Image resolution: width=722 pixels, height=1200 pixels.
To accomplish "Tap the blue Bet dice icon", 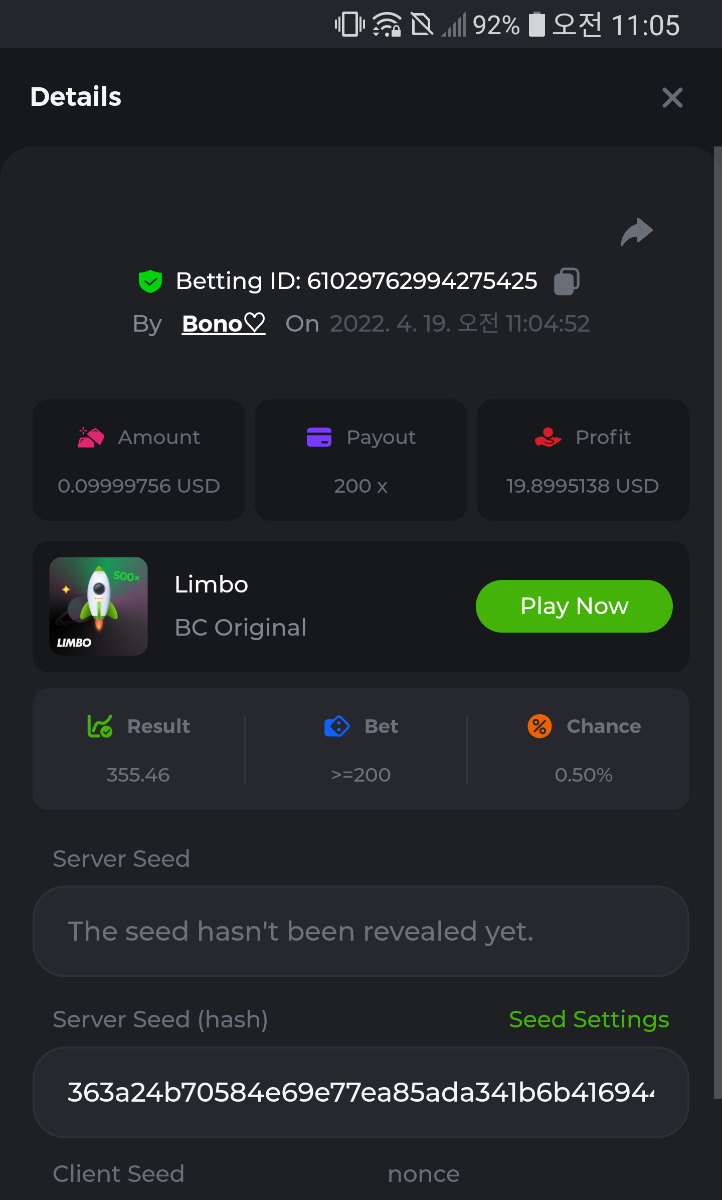I will [x=337, y=726].
